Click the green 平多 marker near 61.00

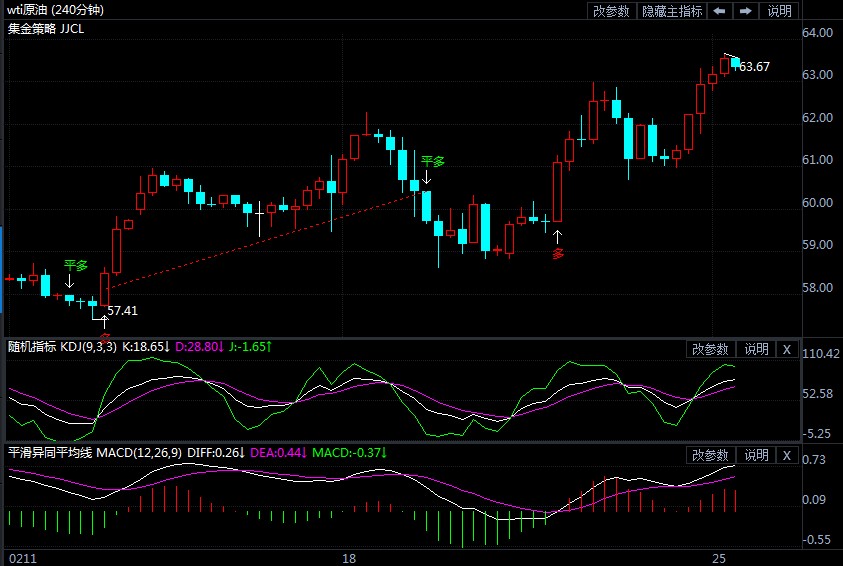(x=432, y=161)
